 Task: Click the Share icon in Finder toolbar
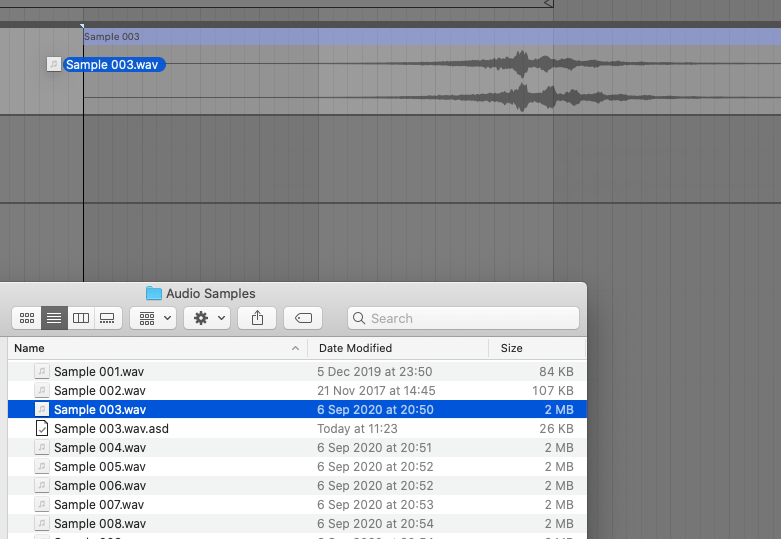257,318
